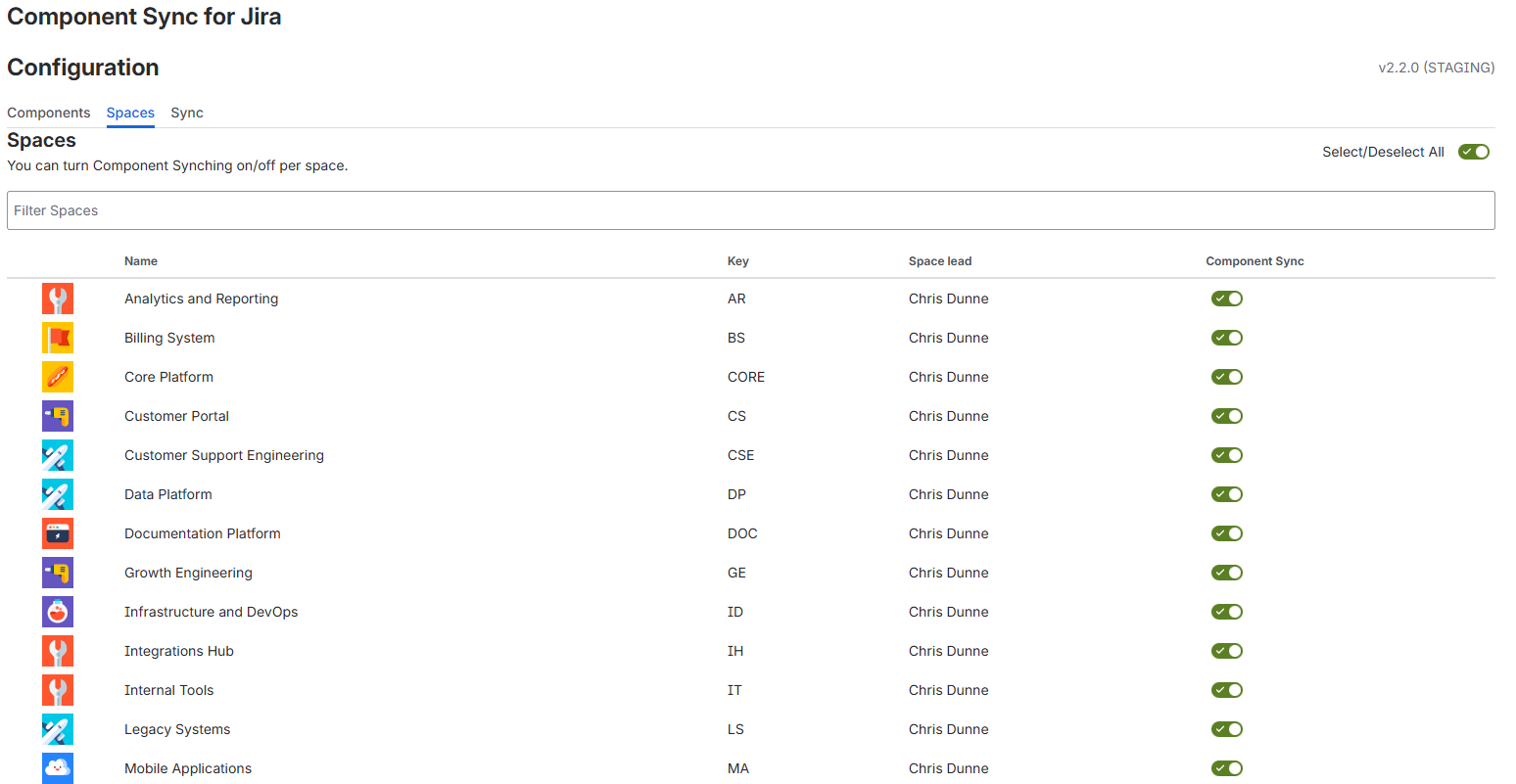The width and height of the screenshot is (1516, 784).
Task: Click the Legacy Systems space avatar icon
Action: tap(57, 729)
